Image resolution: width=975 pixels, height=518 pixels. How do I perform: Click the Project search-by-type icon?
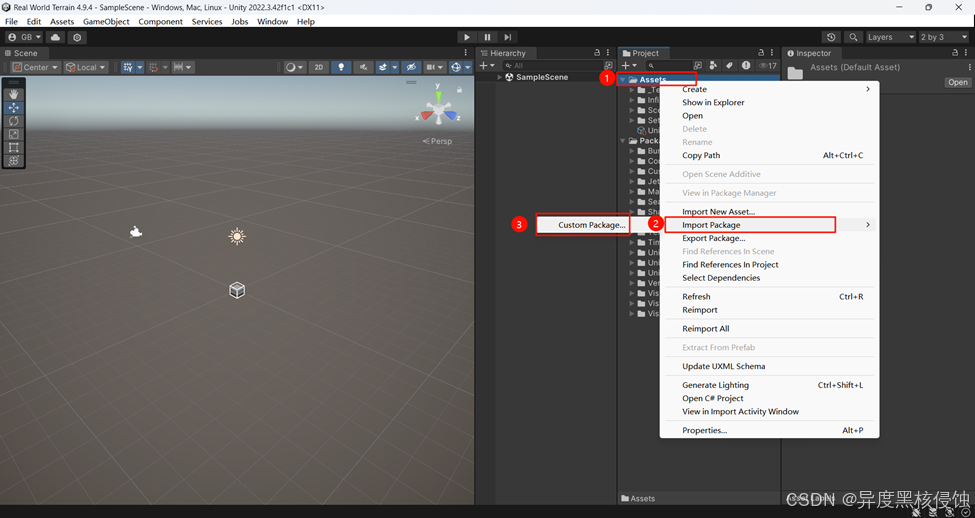point(713,65)
